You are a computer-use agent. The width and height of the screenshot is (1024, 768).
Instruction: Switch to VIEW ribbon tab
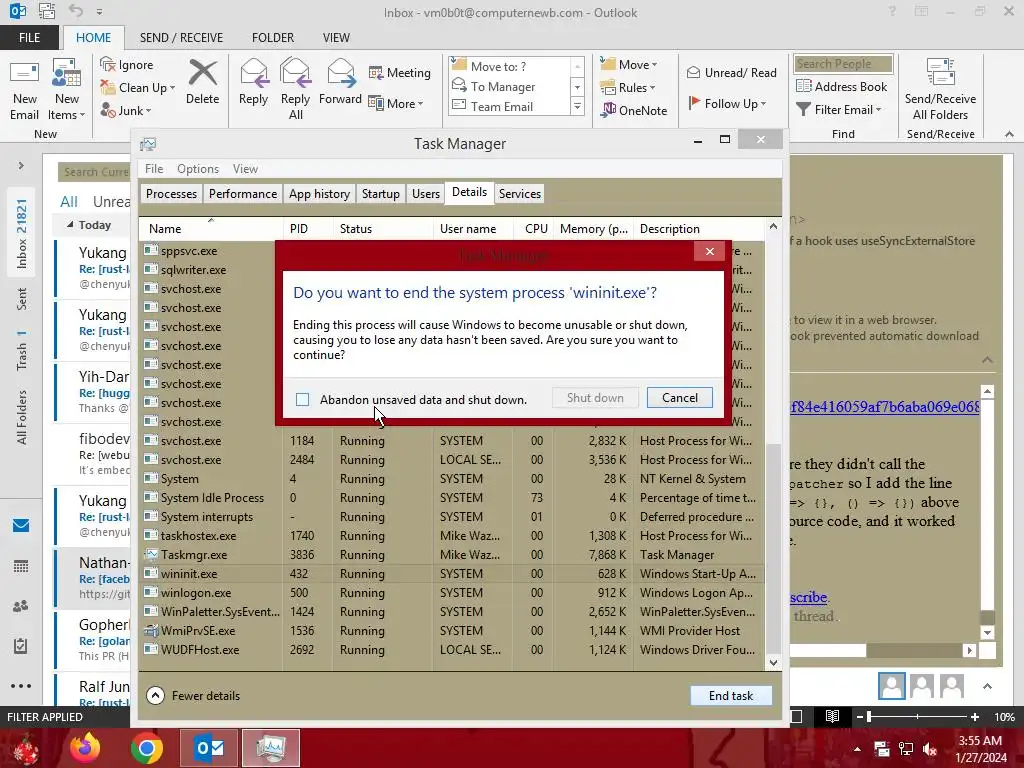336,38
